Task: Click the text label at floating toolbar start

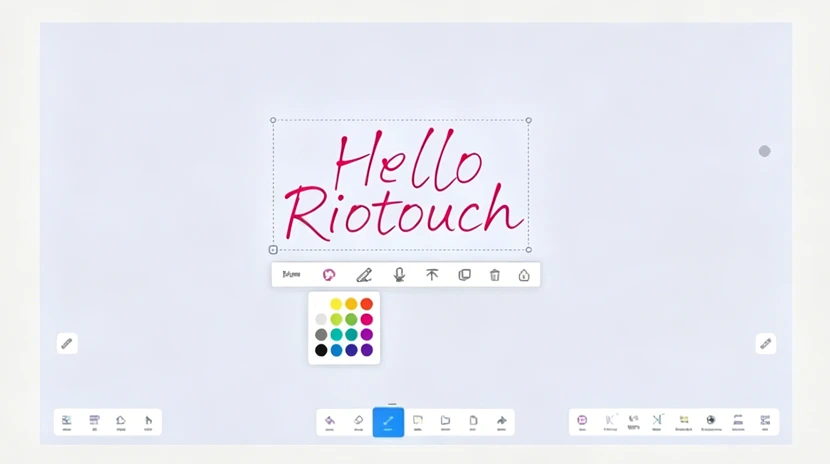Action: [291, 274]
